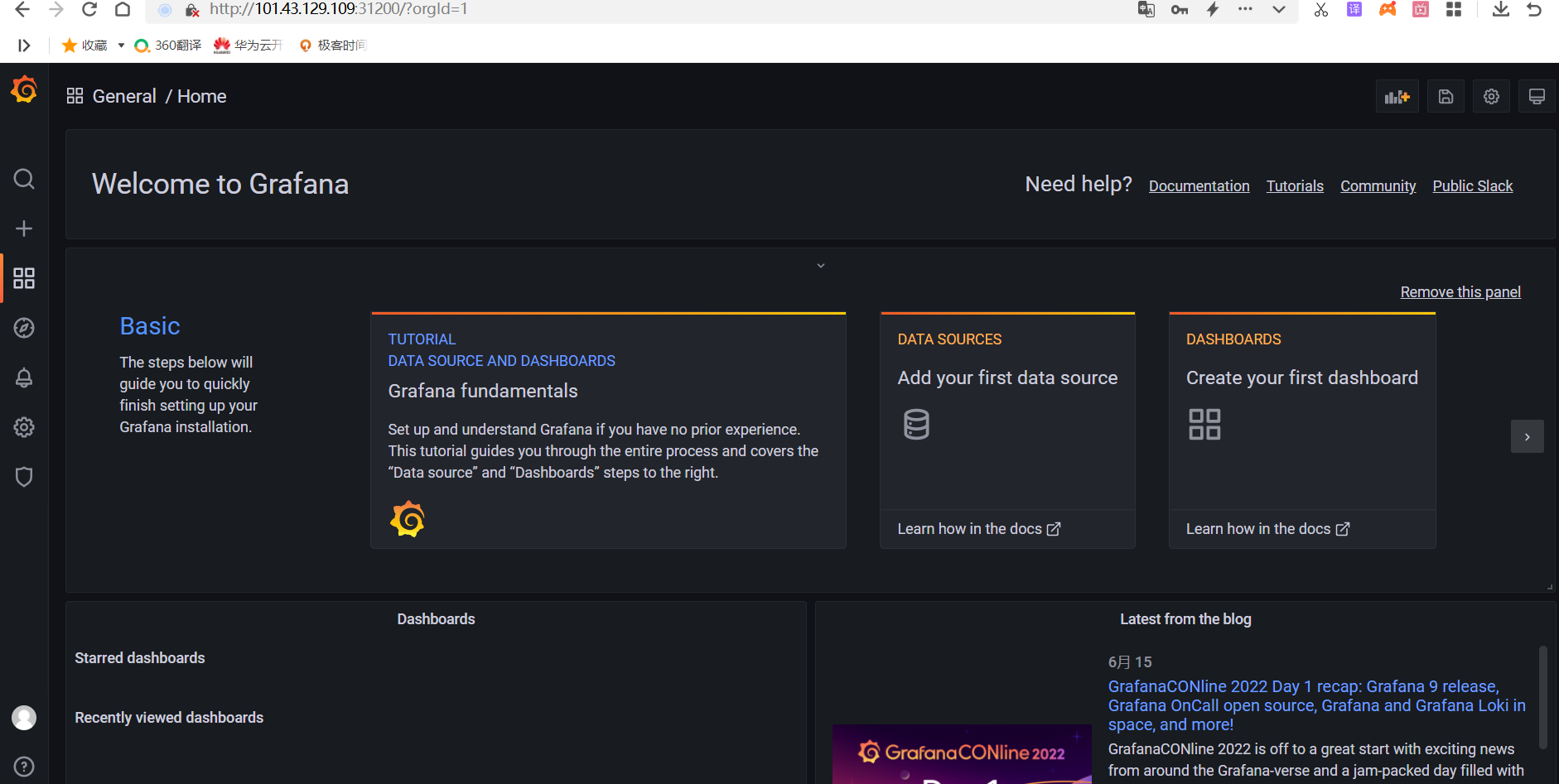This screenshot has height=784, width=1559.
Task: Click the browser back arrow
Action: coord(22,9)
